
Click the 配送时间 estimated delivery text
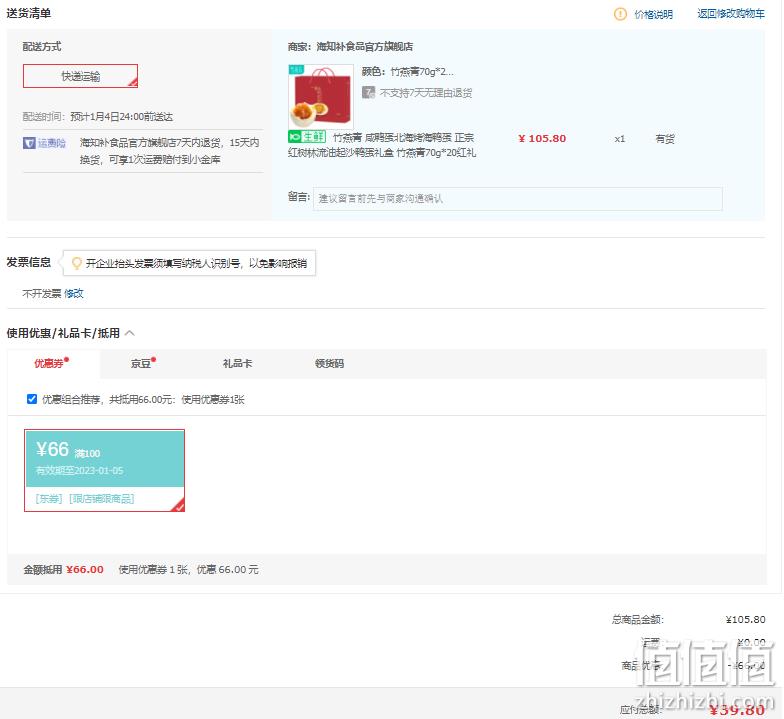[x=98, y=117]
